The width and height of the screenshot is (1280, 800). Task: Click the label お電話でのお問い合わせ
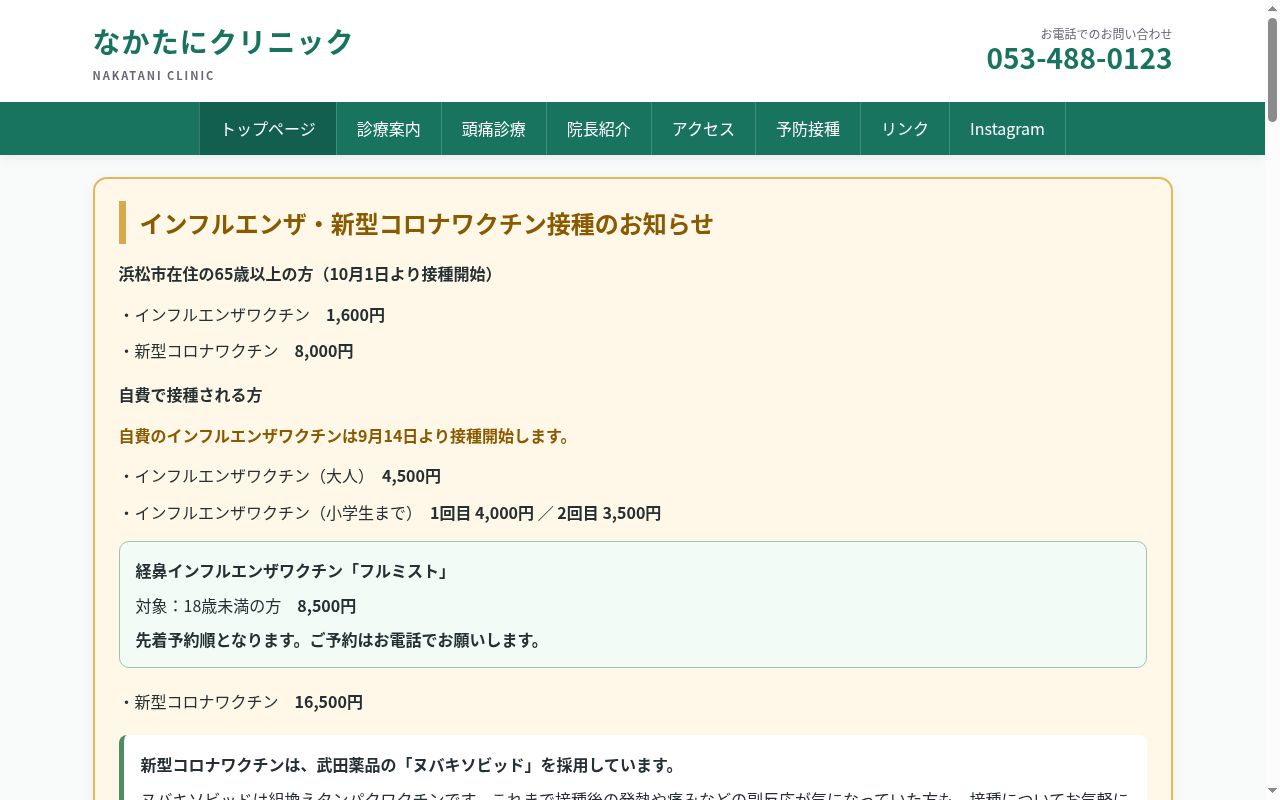tap(1106, 34)
